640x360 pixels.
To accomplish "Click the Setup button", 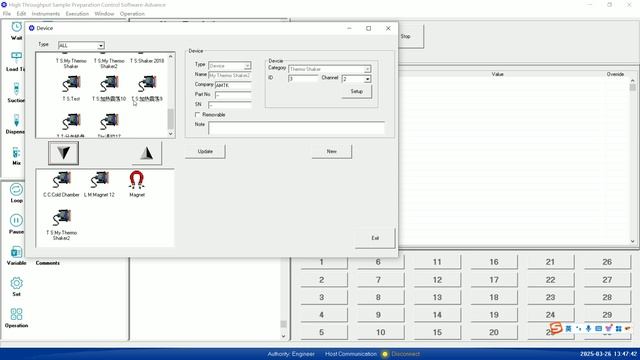I will [x=357, y=91].
